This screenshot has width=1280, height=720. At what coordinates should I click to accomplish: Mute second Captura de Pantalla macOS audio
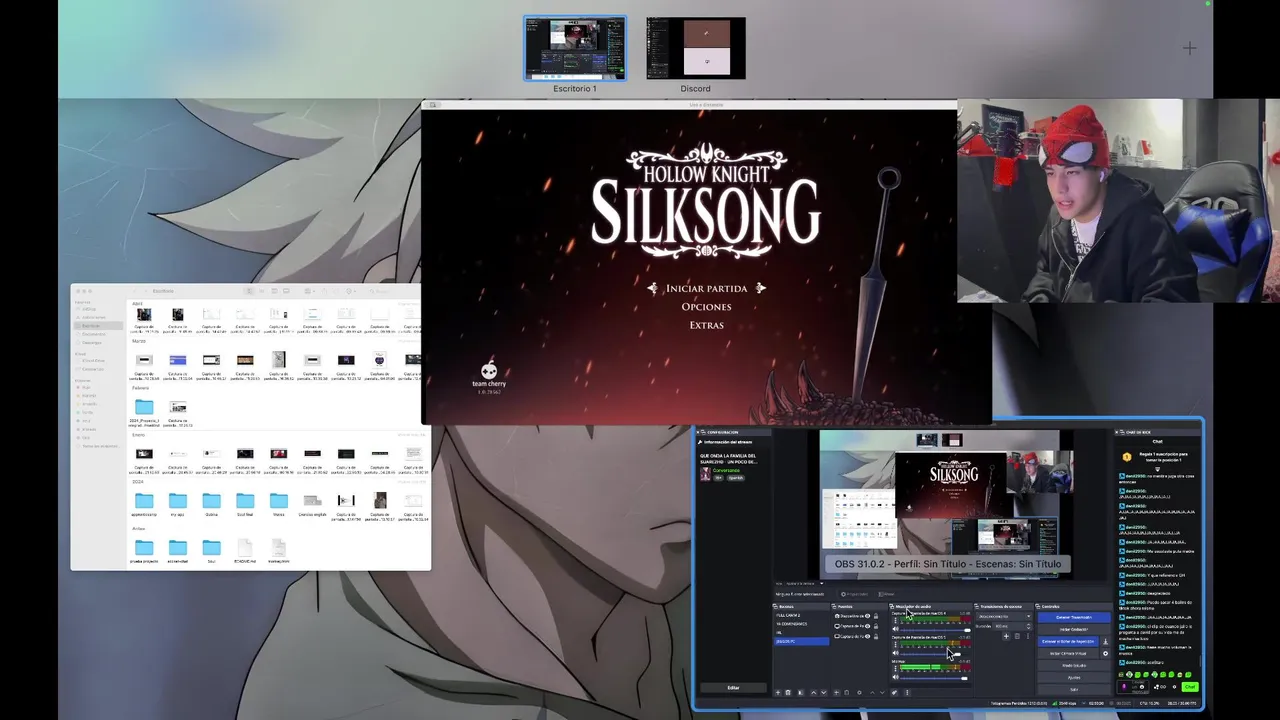click(x=895, y=653)
